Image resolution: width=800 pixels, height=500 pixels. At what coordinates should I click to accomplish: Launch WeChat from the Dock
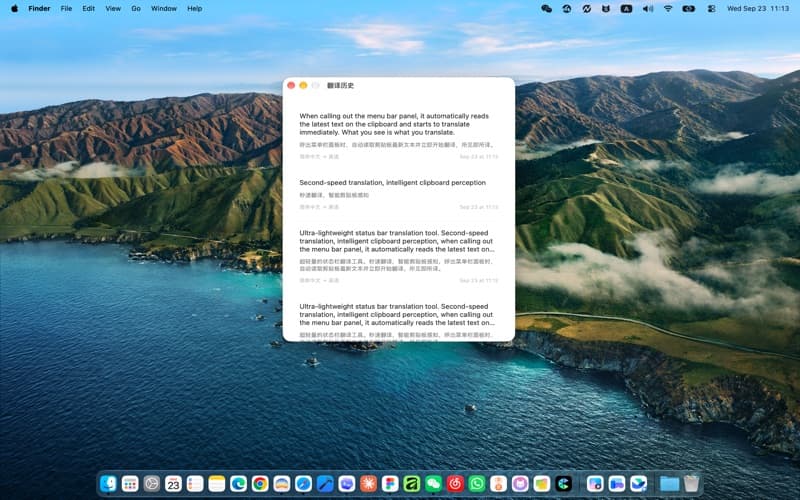pos(434,483)
